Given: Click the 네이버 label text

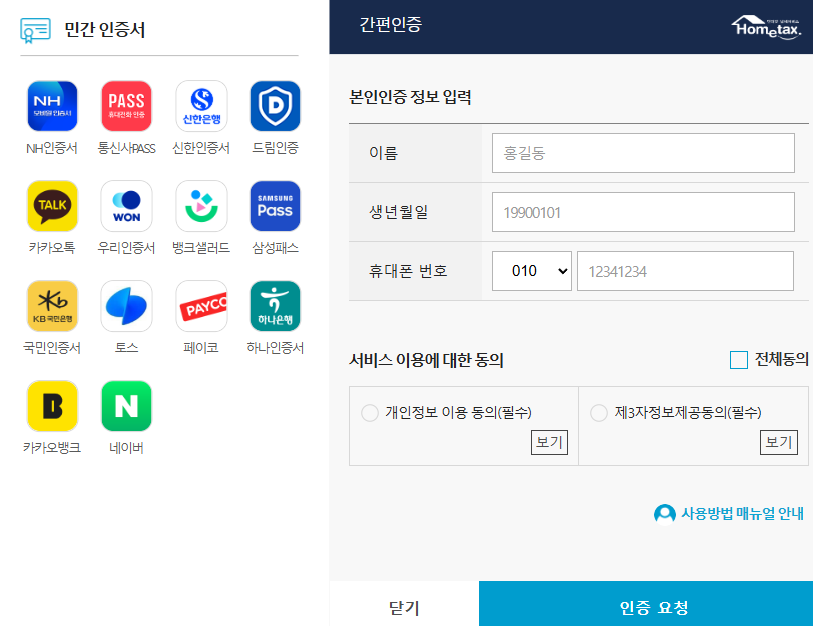Looking at the screenshot, I should [x=127, y=448].
